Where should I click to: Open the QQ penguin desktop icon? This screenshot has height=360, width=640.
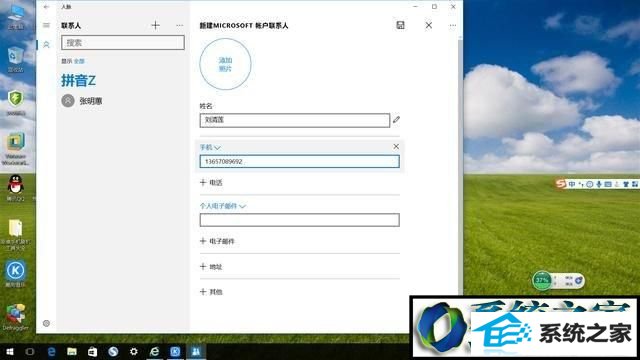point(16,188)
